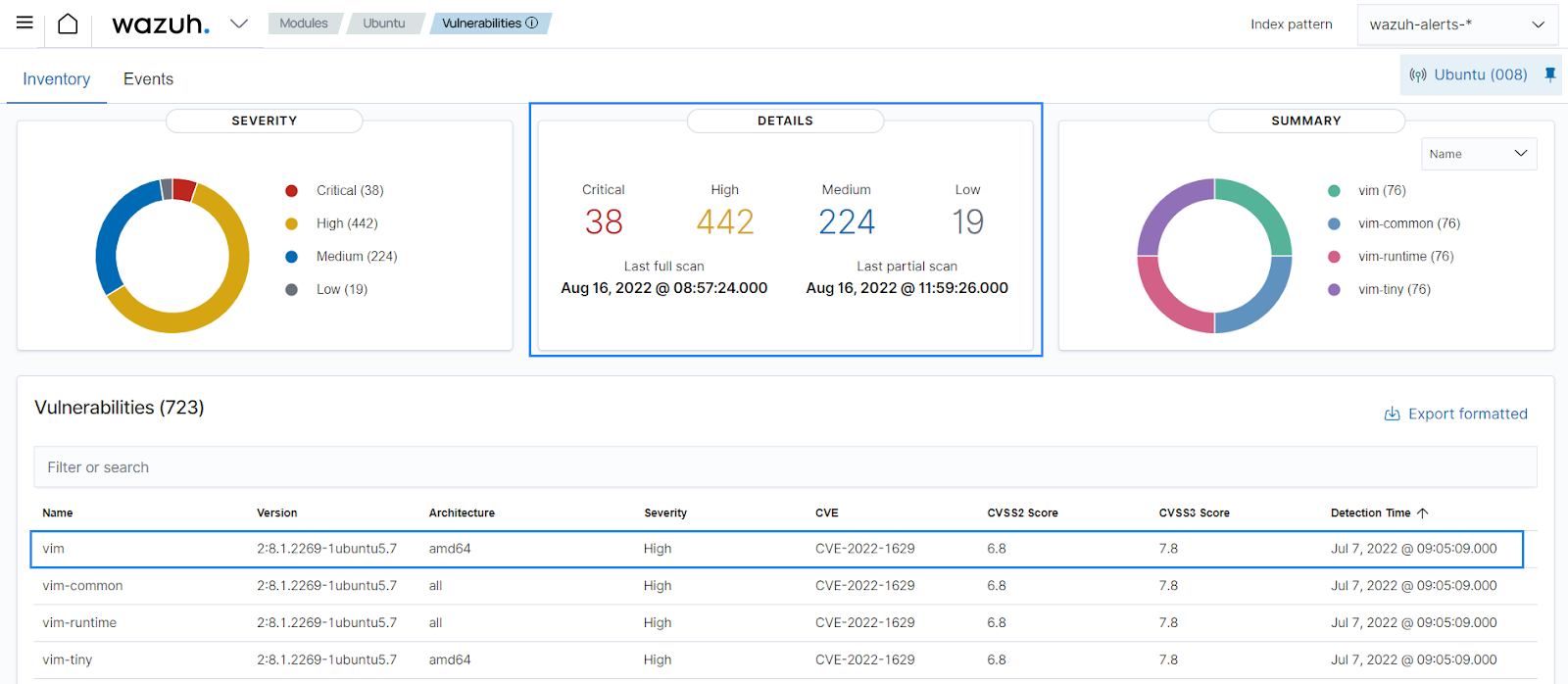The height and width of the screenshot is (684, 1568).
Task: Click the last partial scan timestamp
Action: tap(907, 288)
